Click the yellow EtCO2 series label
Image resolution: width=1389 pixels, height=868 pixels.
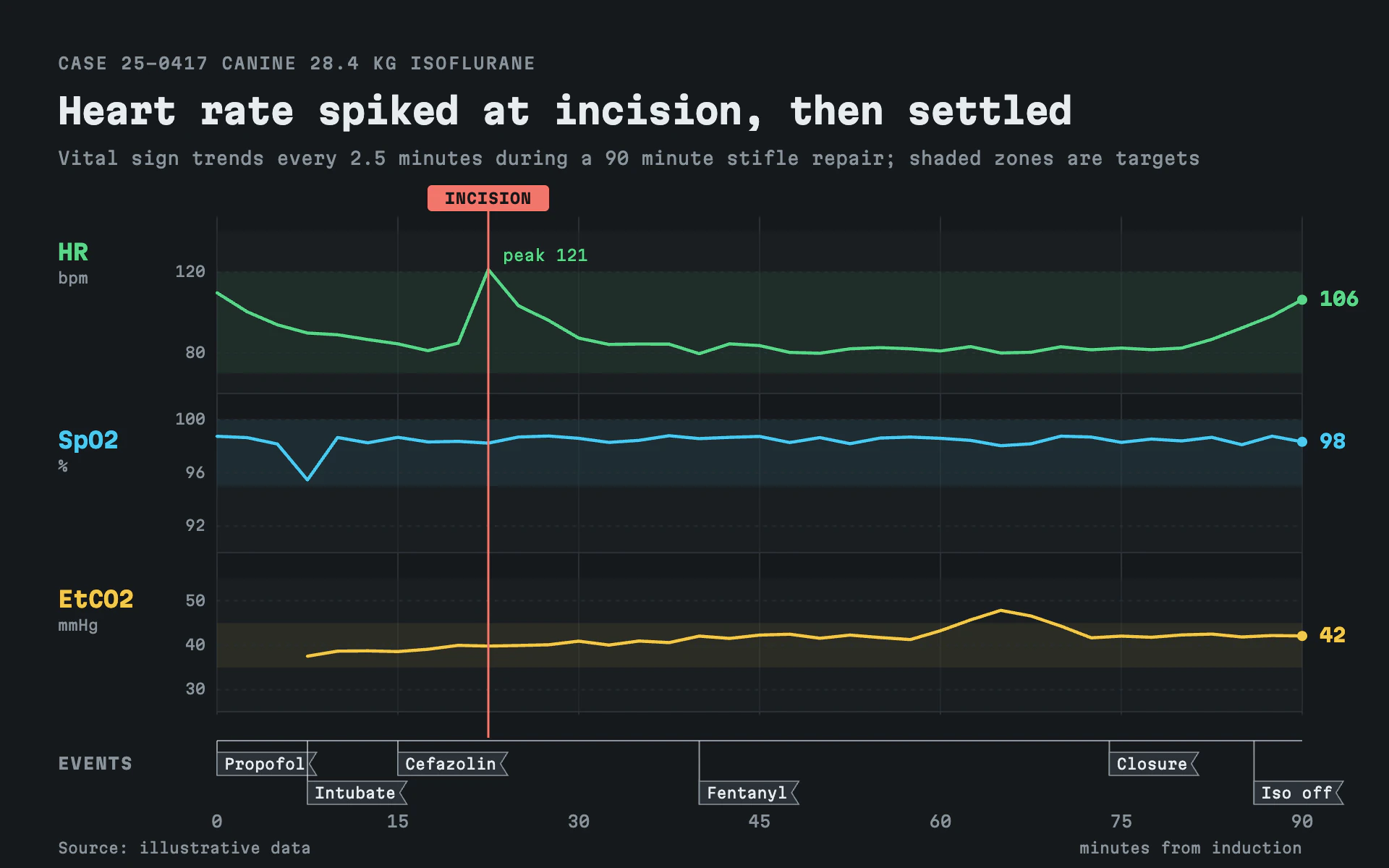tap(96, 600)
